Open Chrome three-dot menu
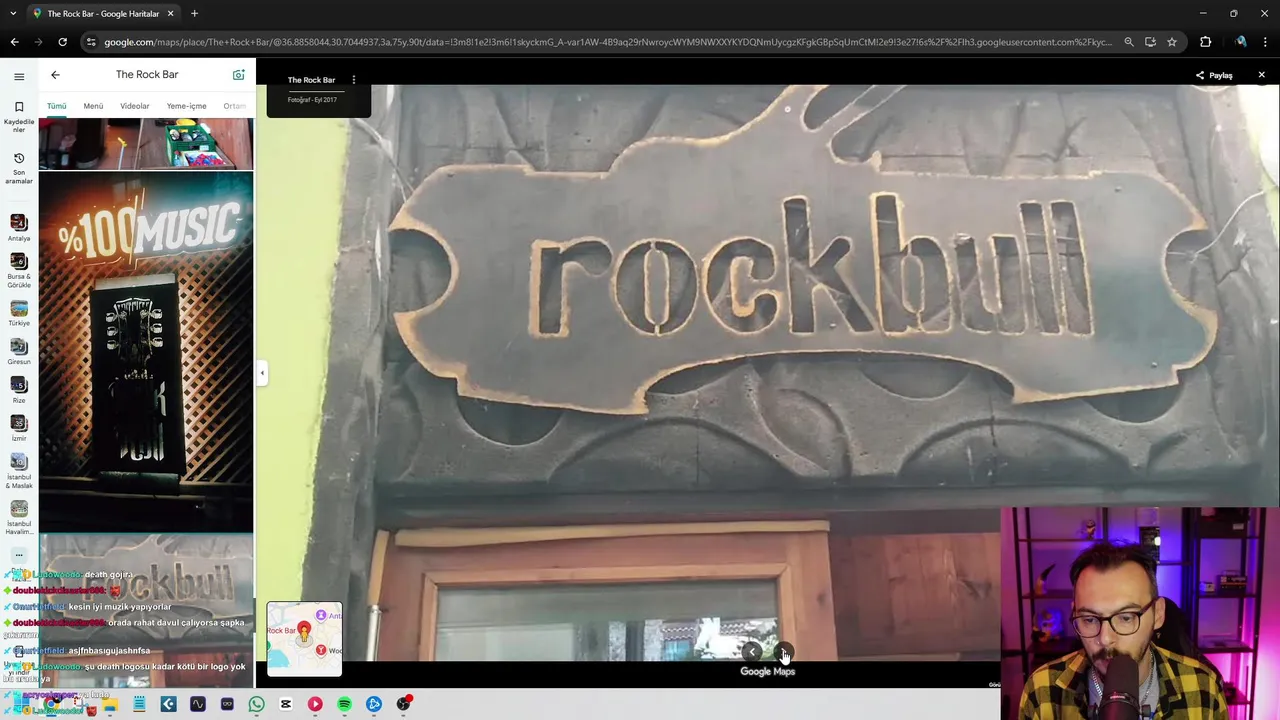Screen dimensions: 1280x720 (x=1265, y=42)
